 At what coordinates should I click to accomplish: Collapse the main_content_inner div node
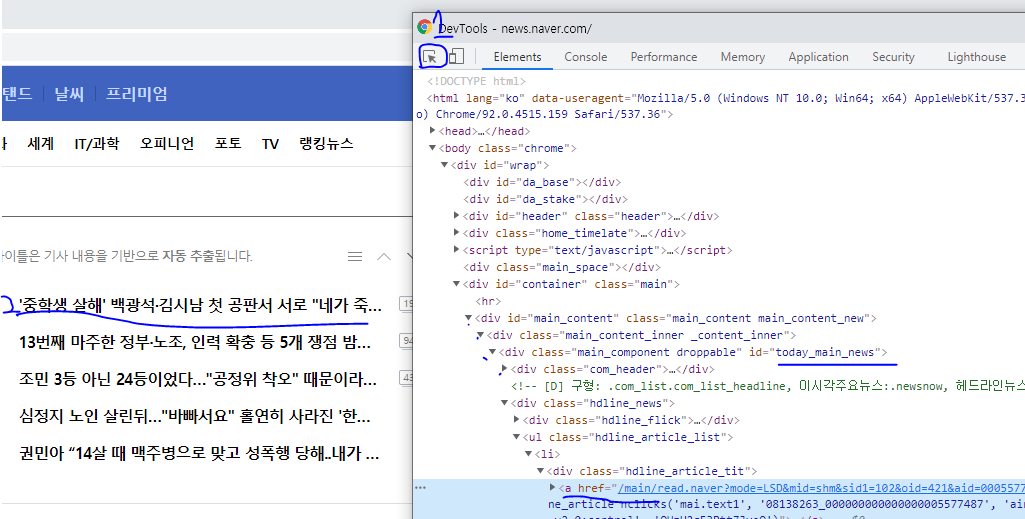pos(480,335)
